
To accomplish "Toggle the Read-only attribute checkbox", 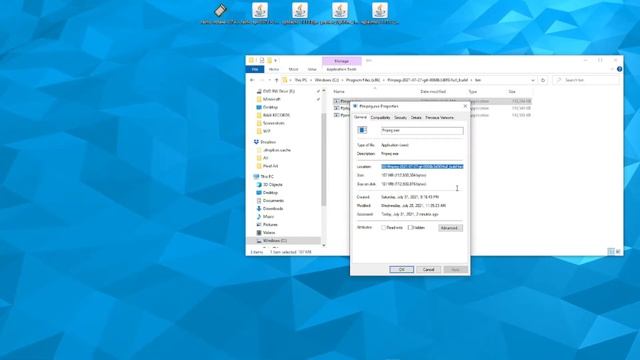I will 383,228.
